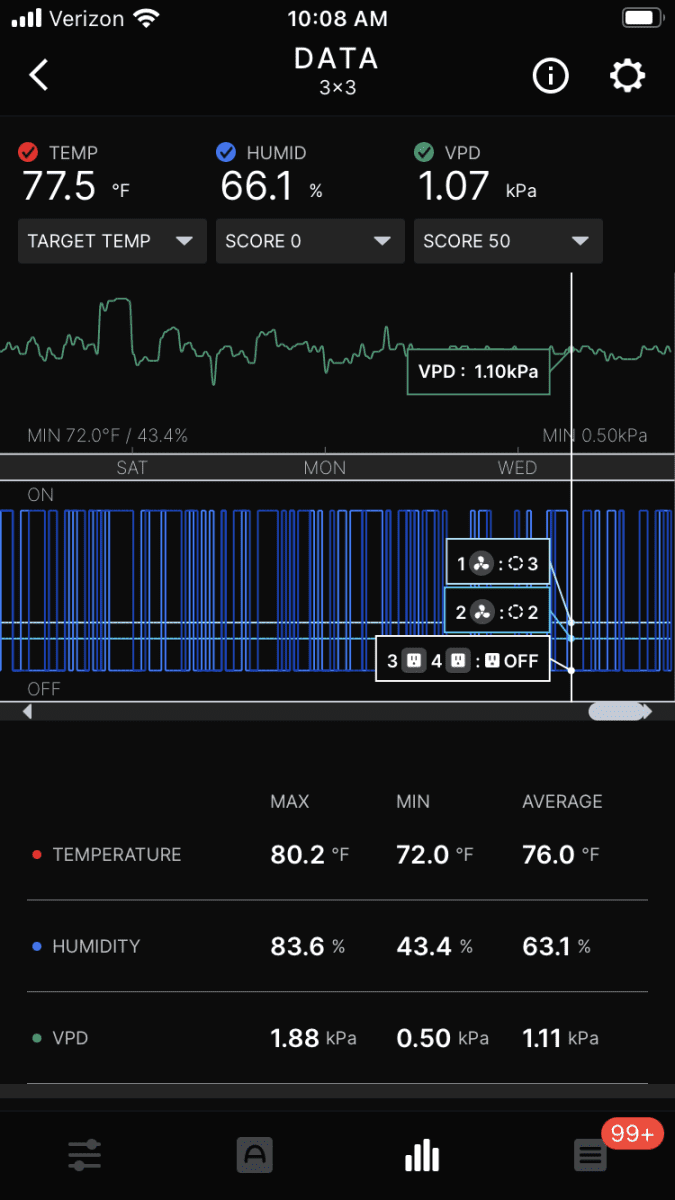Click the timeline scrollbar right arrow
The image size is (675, 1200).
click(648, 712)
